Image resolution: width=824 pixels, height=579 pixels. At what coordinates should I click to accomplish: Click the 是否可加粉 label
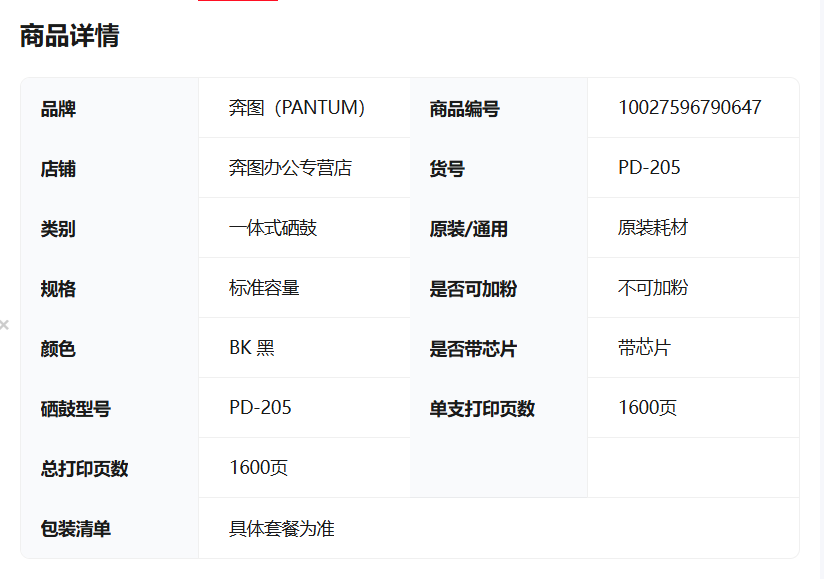[473, 289]
